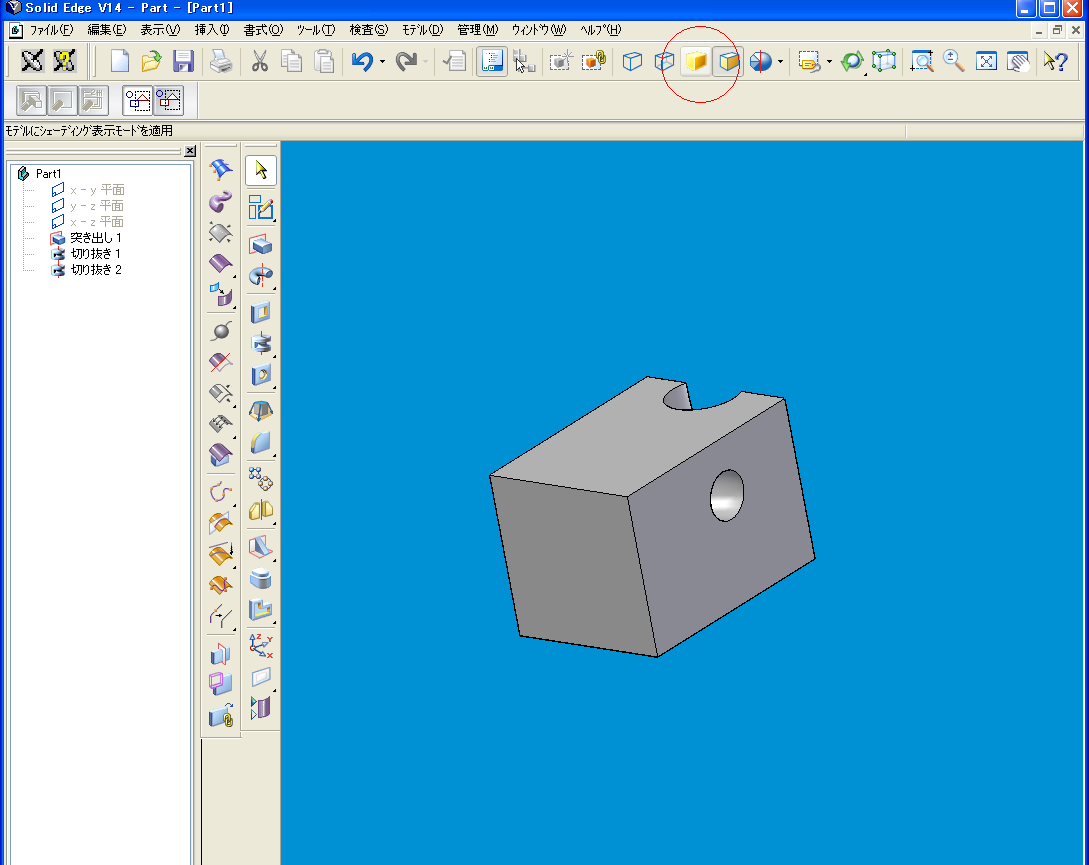
Task: Switch to visible and hidden edges display
Action: pyautogui.click(x=664, y=61)
